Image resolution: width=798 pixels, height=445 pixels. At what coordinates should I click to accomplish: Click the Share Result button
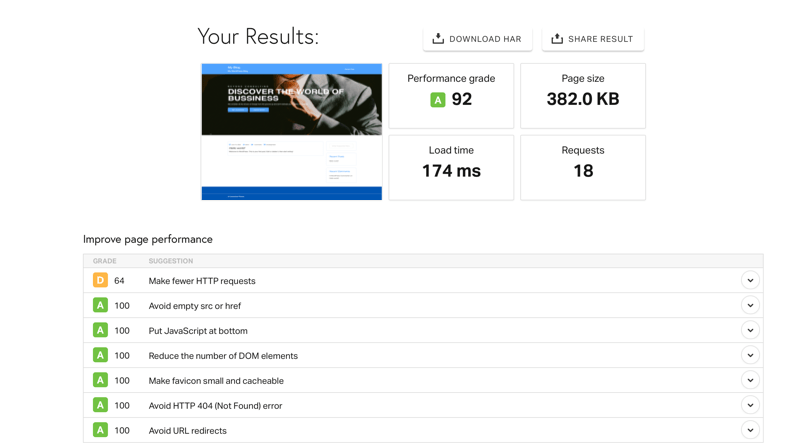[593, 39]
